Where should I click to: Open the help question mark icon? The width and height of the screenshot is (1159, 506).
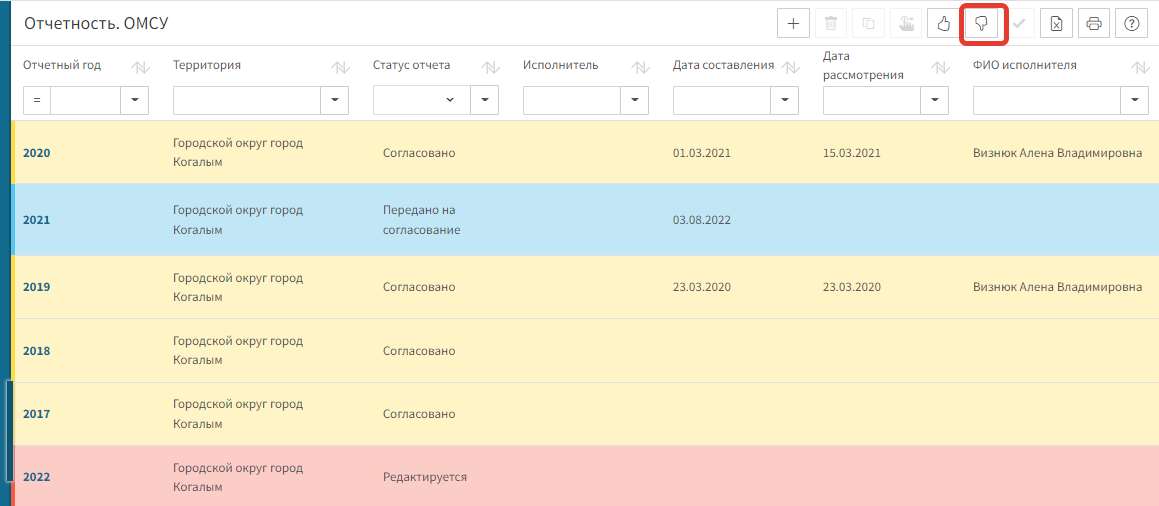1131,24
